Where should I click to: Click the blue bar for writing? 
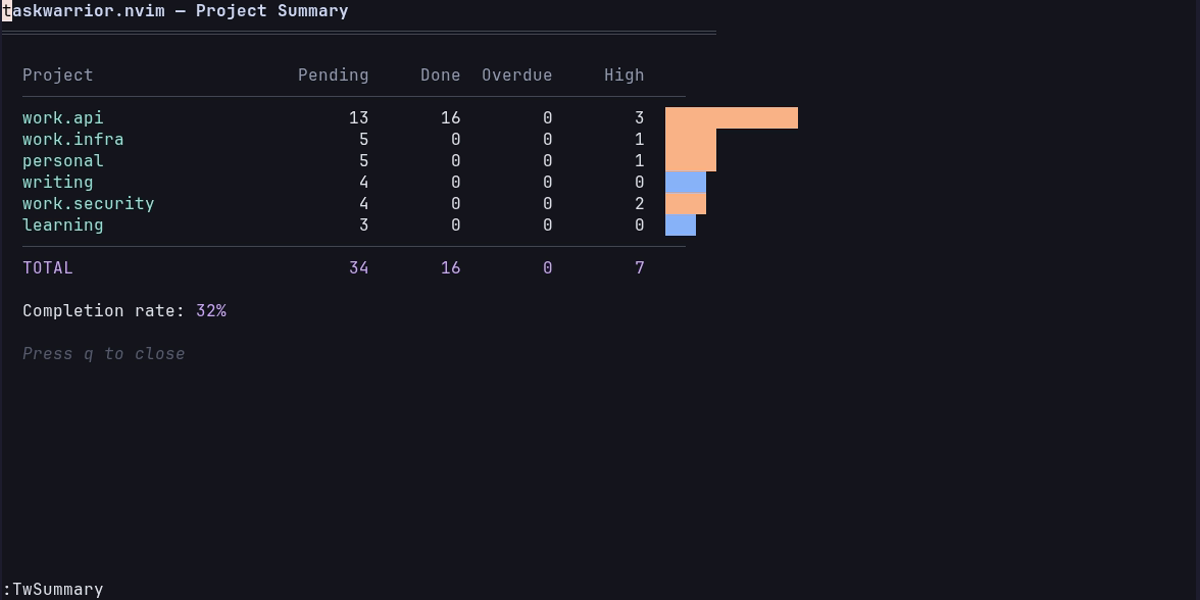(685, 182)
